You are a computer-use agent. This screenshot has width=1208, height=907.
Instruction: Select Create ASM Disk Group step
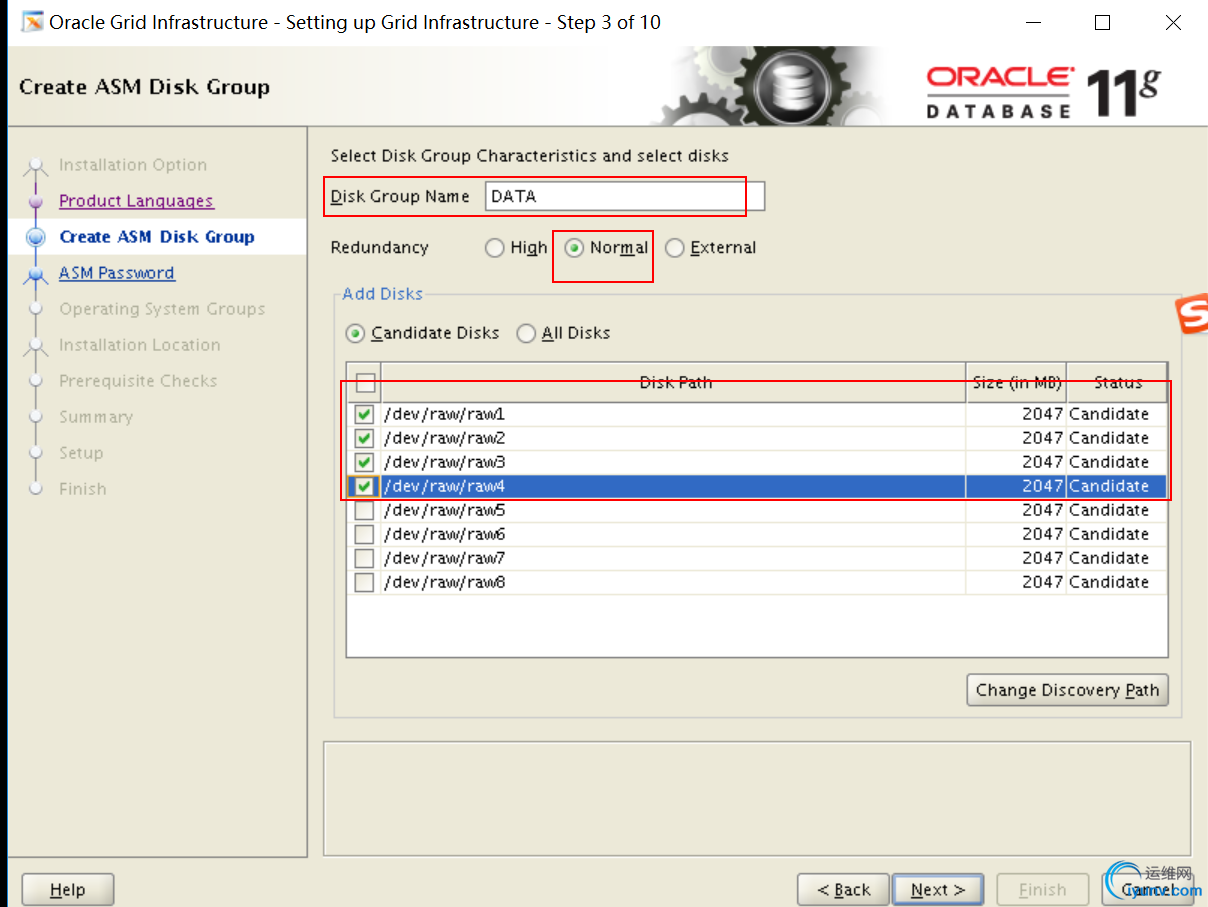click(157, 237)
